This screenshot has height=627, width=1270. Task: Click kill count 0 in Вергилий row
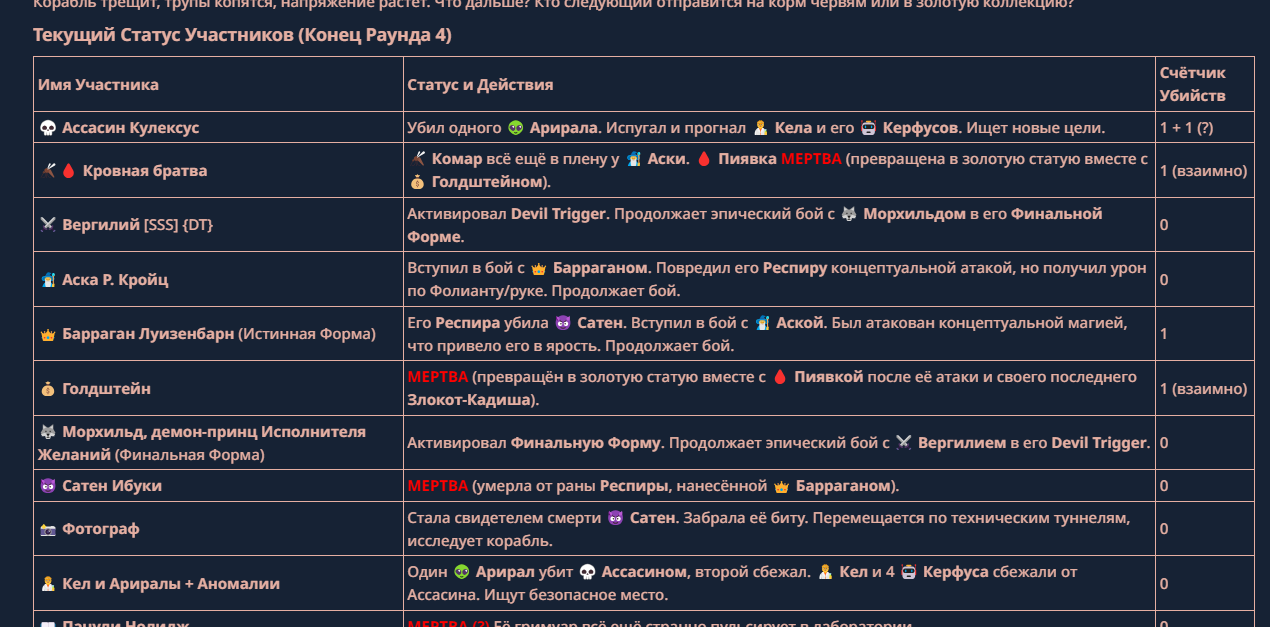pyautogui.click(x=1164, y=225)
